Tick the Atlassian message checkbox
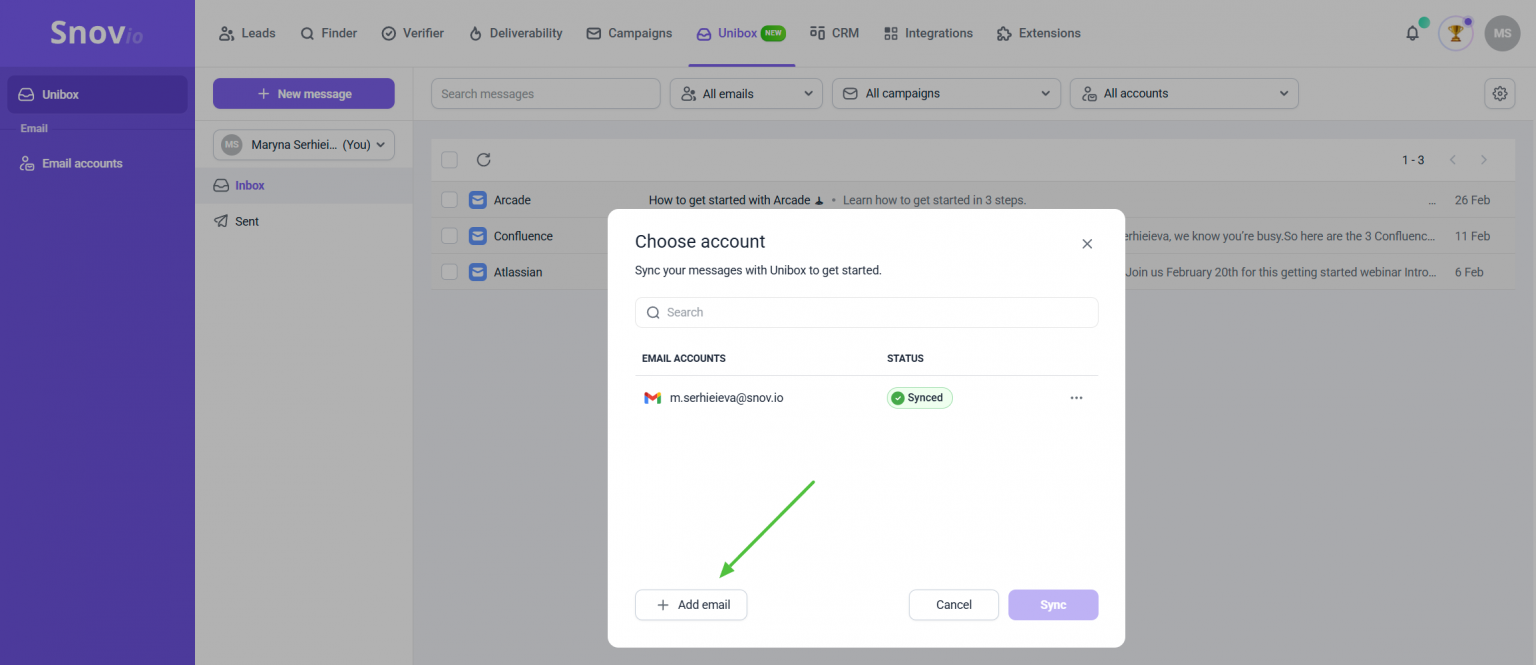This screenshot has height=665, width=1536. pos(450,272)
